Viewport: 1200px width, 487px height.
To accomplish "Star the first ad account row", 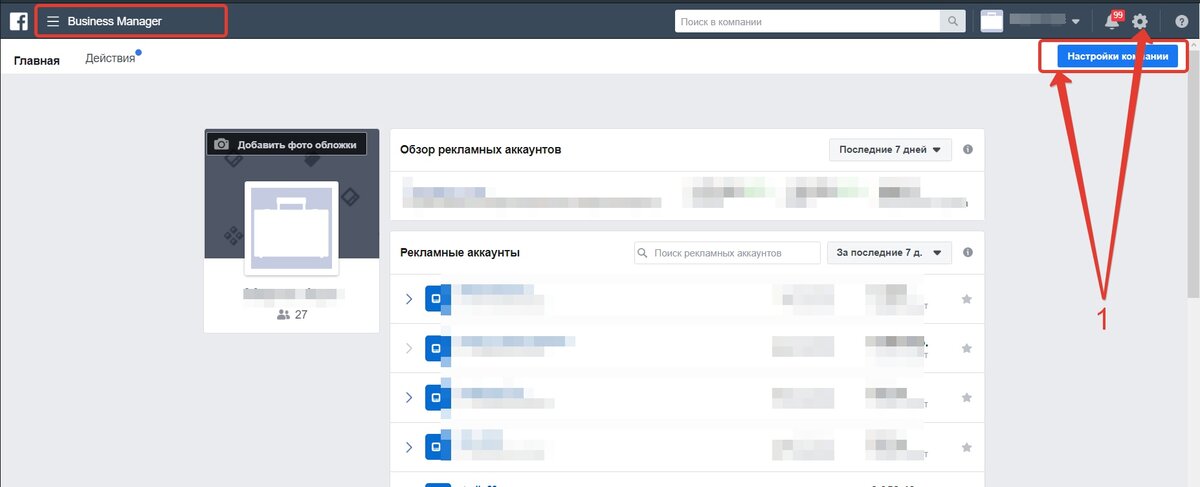I will (x=966, y=299).
